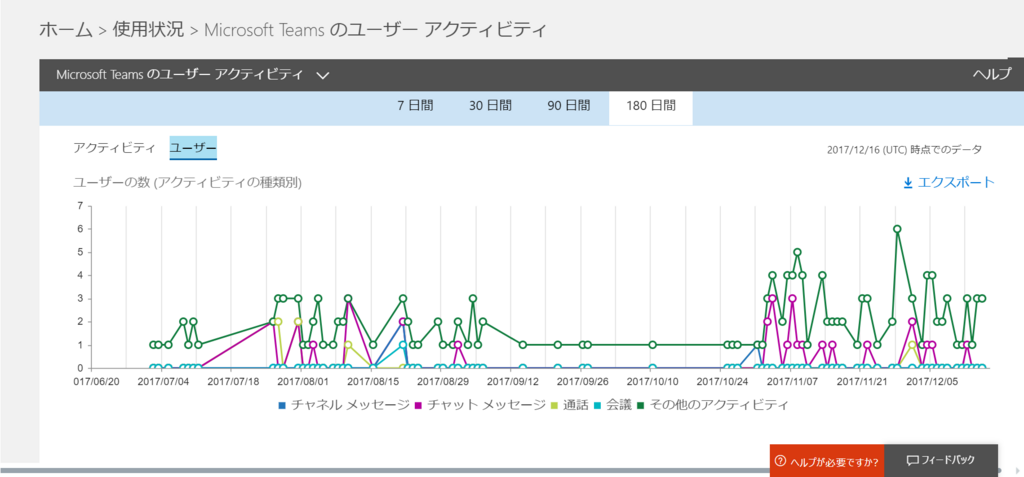
Task: Click the 2017/11/07 x-axis date label
Action: click(792, 380)
